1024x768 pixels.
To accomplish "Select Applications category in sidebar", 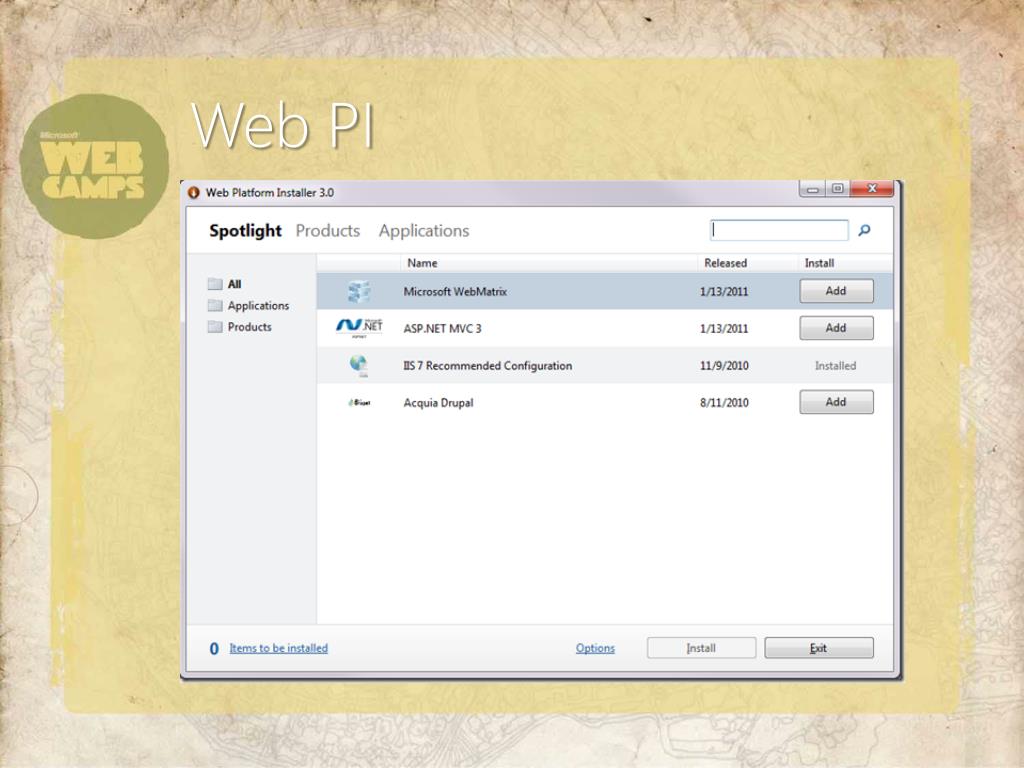I will click(258, 306).
